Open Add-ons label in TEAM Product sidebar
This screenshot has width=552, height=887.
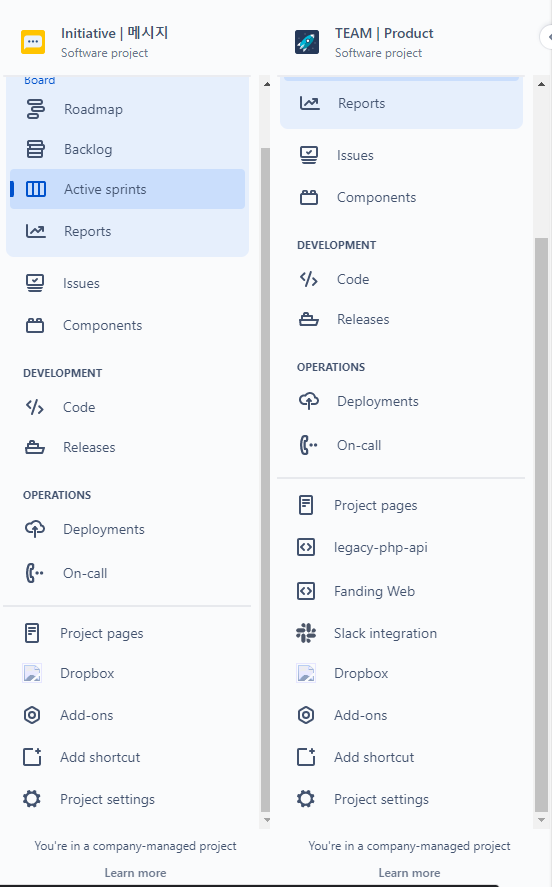pos(360,715)
